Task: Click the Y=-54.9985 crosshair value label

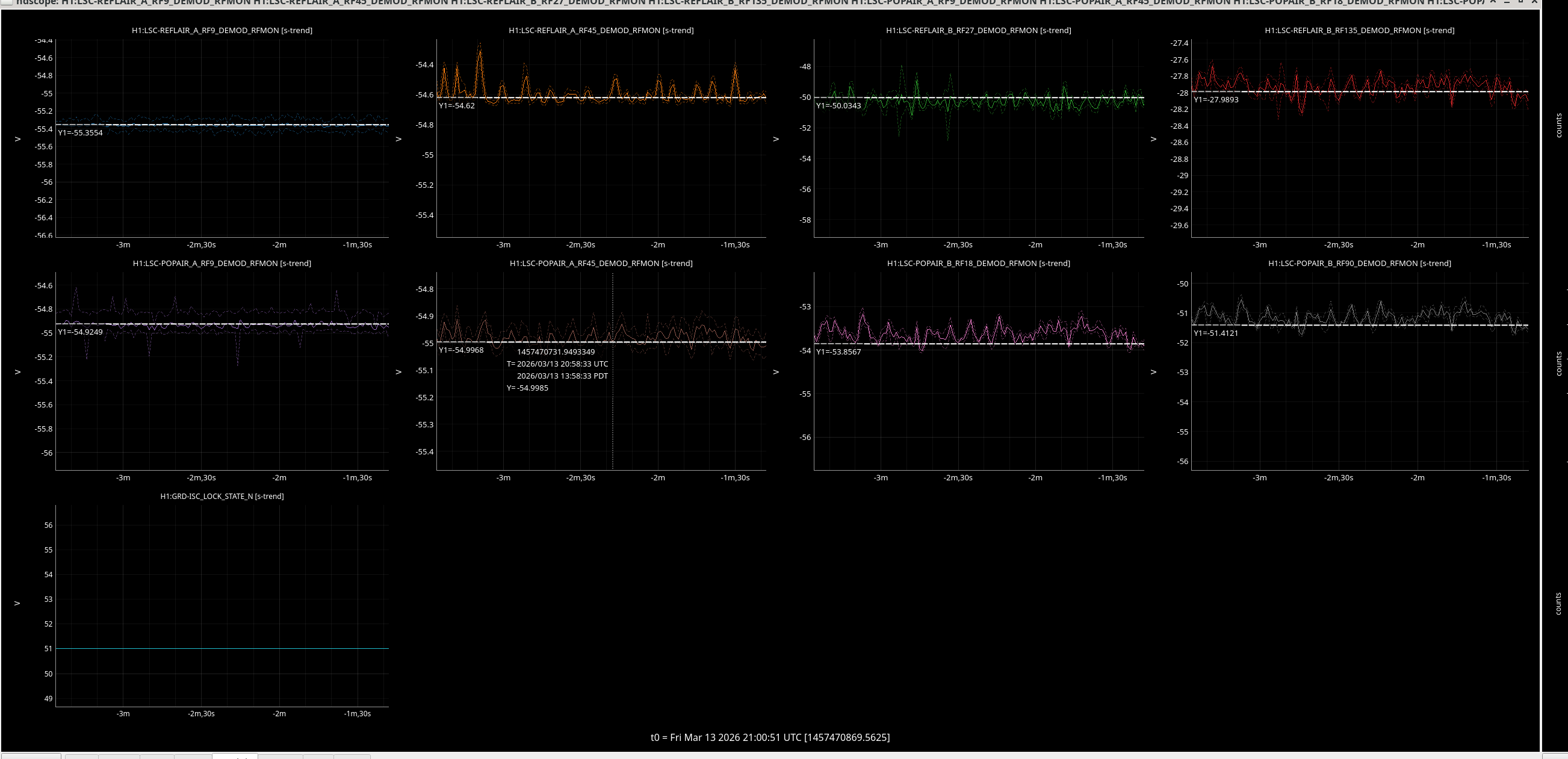Action: click(527, 388)
